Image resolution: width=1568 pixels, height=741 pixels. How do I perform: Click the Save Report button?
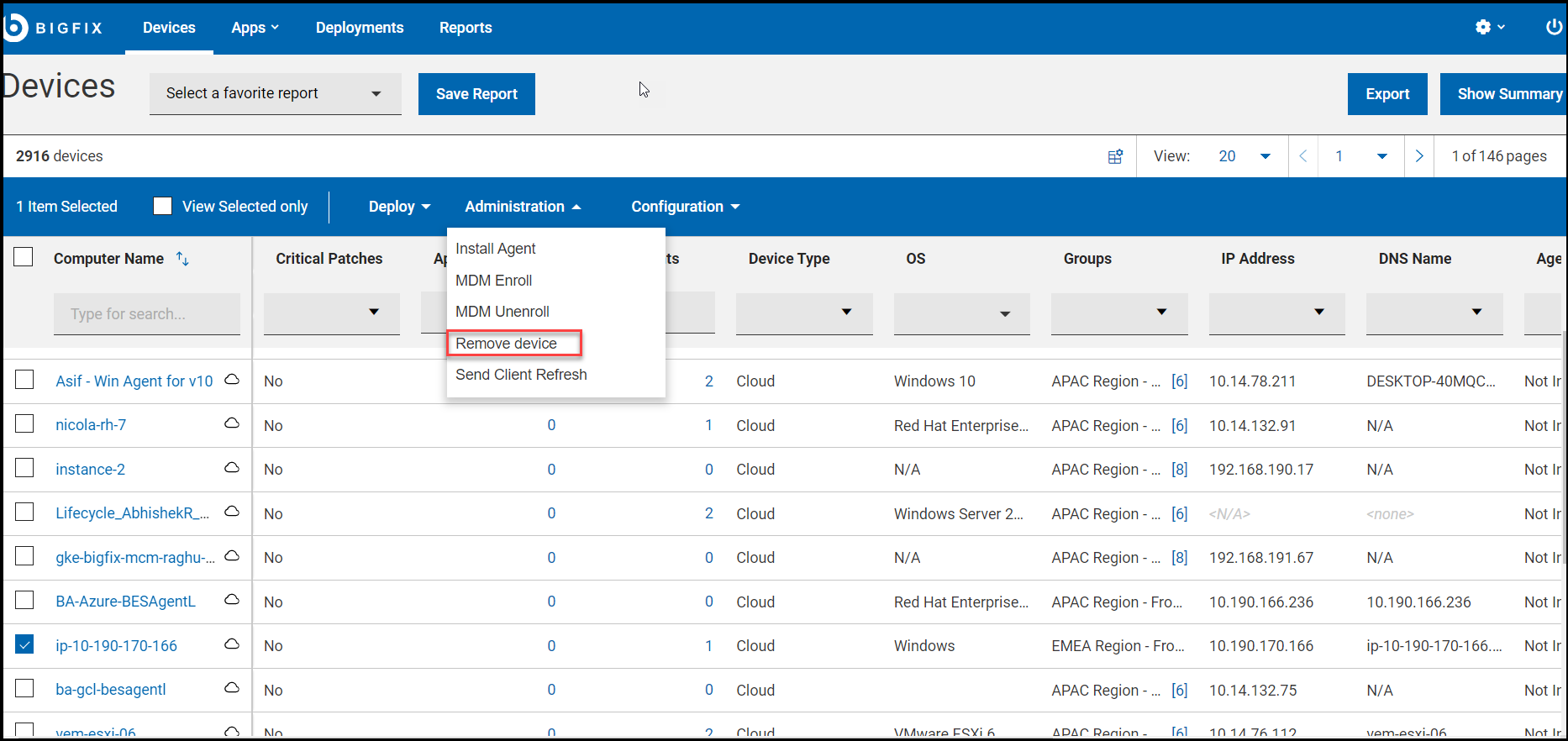(x=476, y=94)
